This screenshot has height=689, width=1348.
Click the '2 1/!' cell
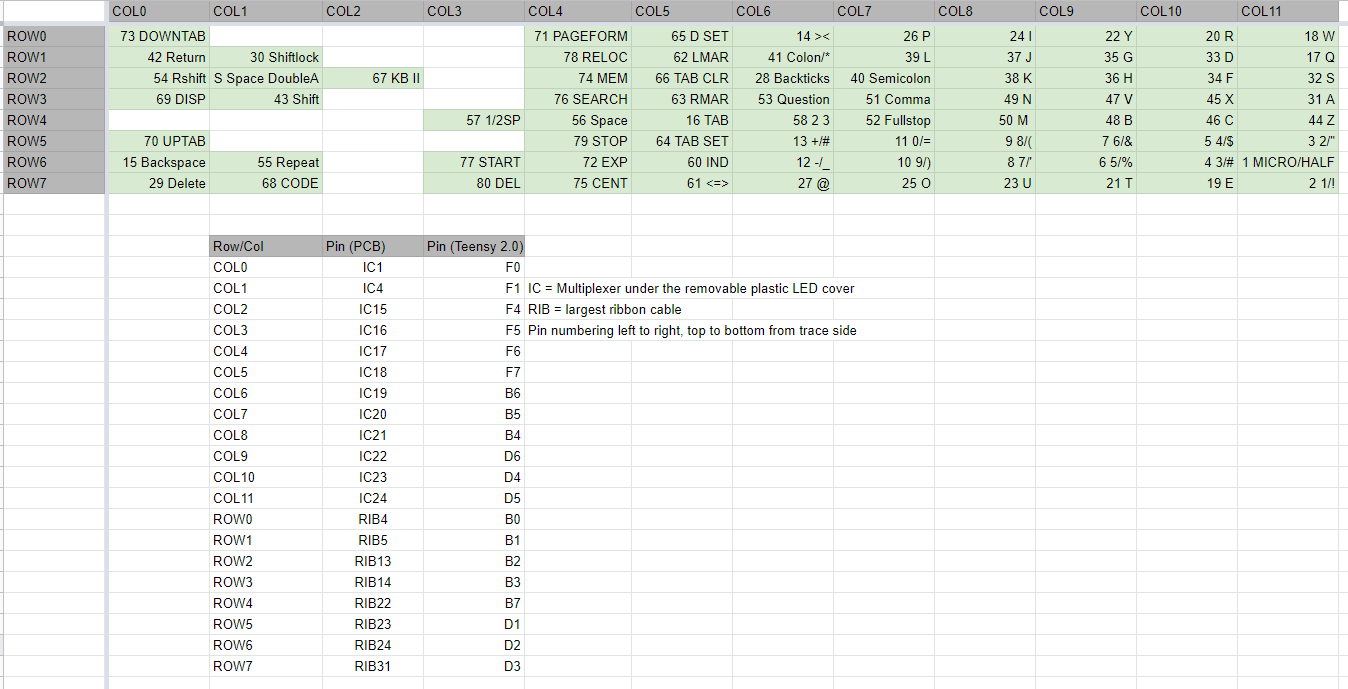click(x=1289, y=183)
